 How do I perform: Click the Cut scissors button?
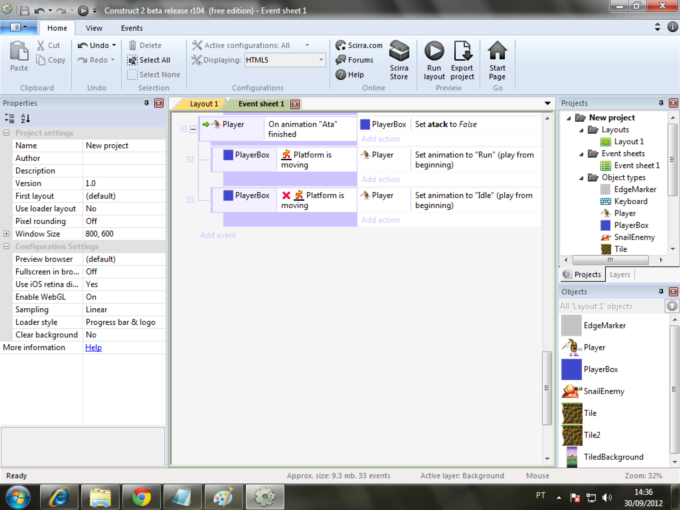pyautogui.click(x=49, y=45)
